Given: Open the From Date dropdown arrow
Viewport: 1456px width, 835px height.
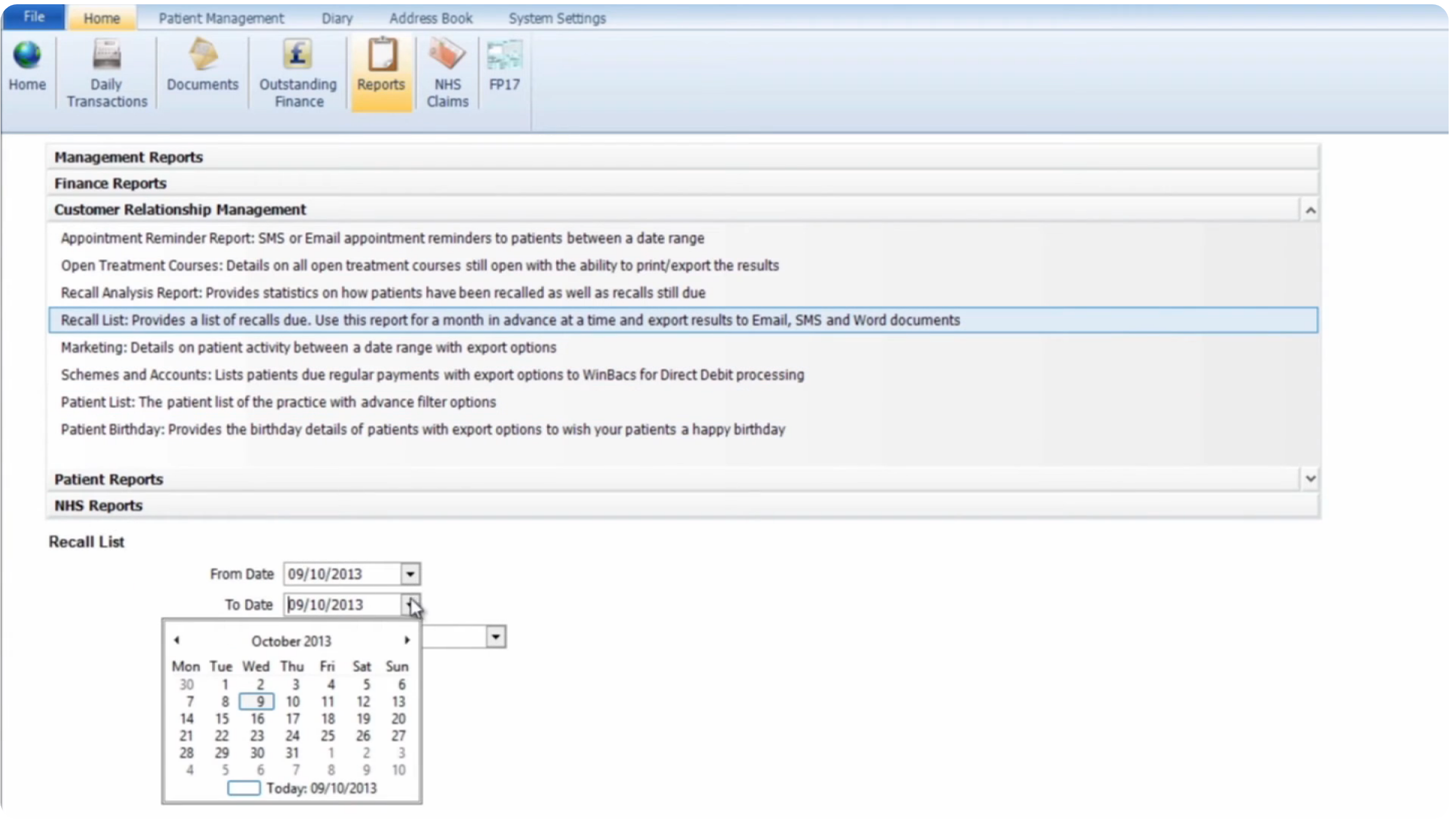Looking at the screenshot, I should (x=411, y=574).
